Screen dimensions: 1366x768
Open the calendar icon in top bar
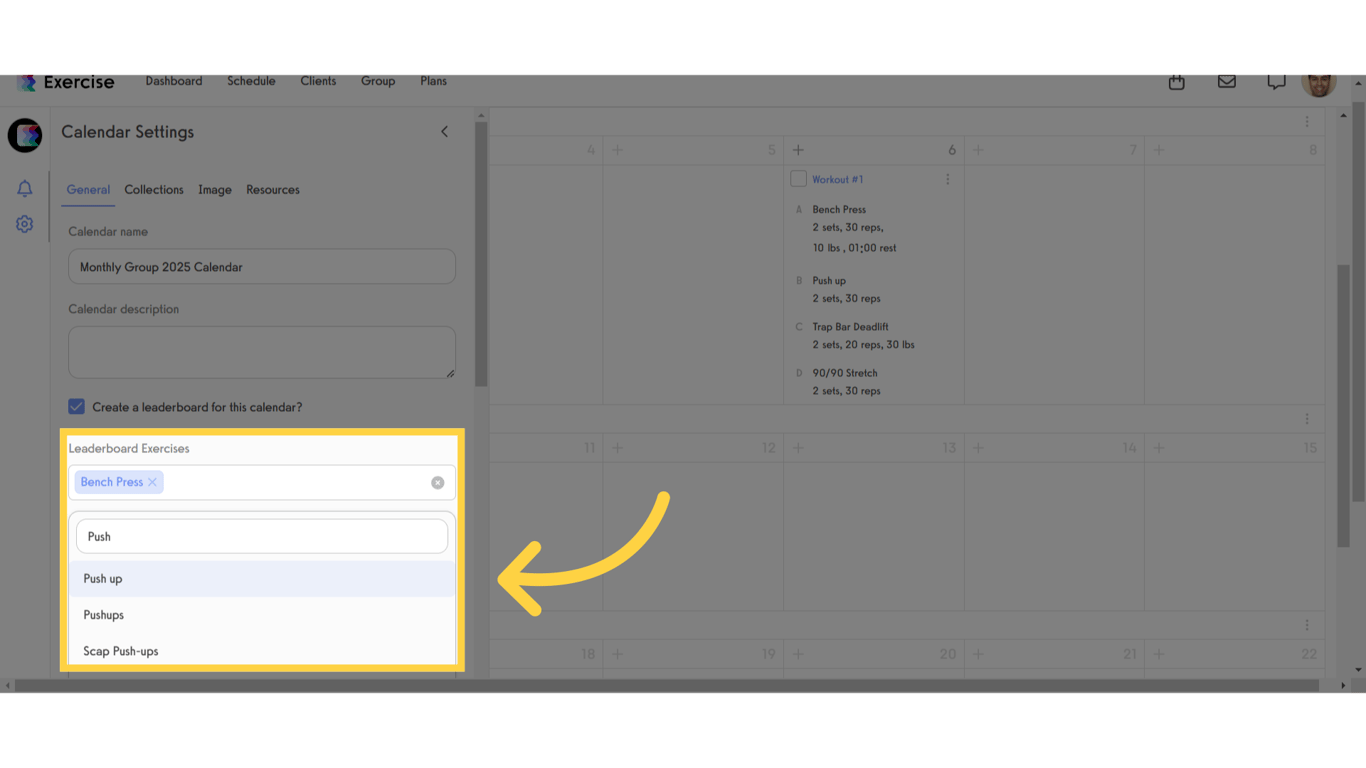coord(1177,82)
